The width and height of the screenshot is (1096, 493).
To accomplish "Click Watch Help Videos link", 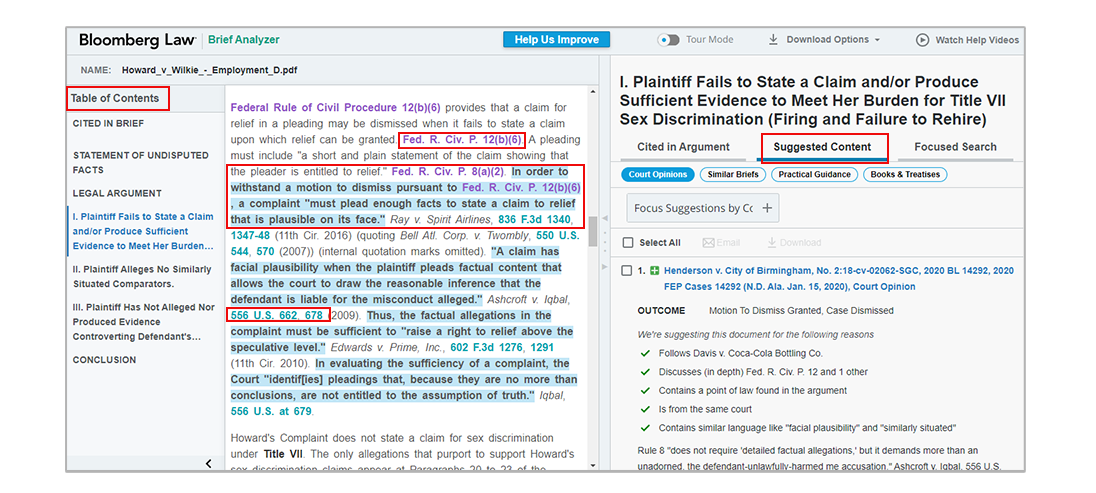I will click(977, 40).
